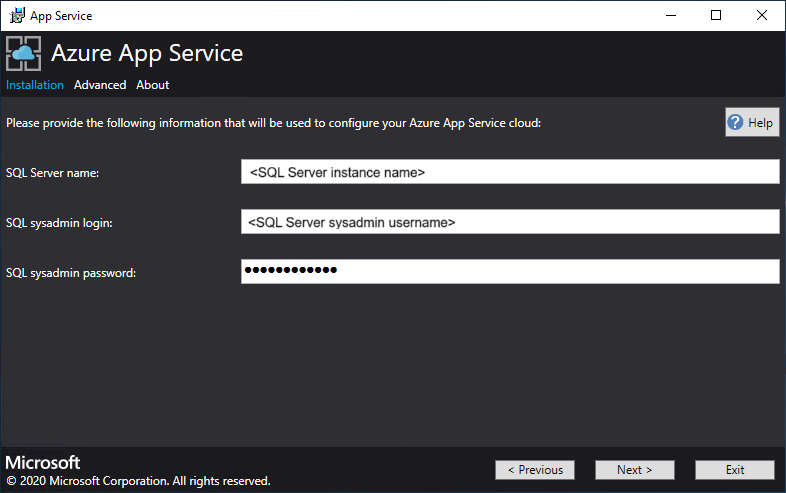Click the Azure App Service heading text

[x=147, y=53]
